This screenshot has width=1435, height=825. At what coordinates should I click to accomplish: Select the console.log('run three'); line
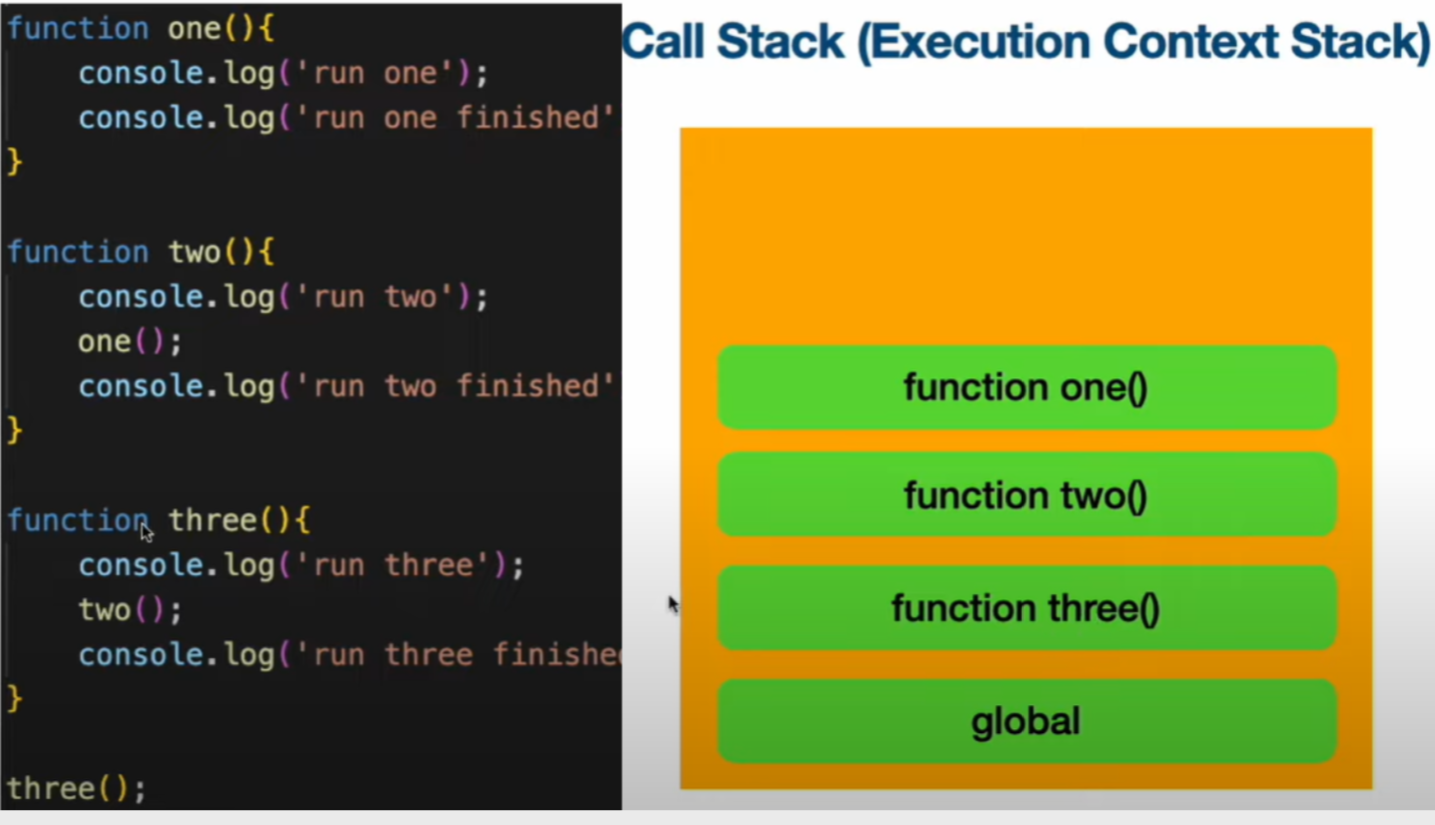click(301, 565)
